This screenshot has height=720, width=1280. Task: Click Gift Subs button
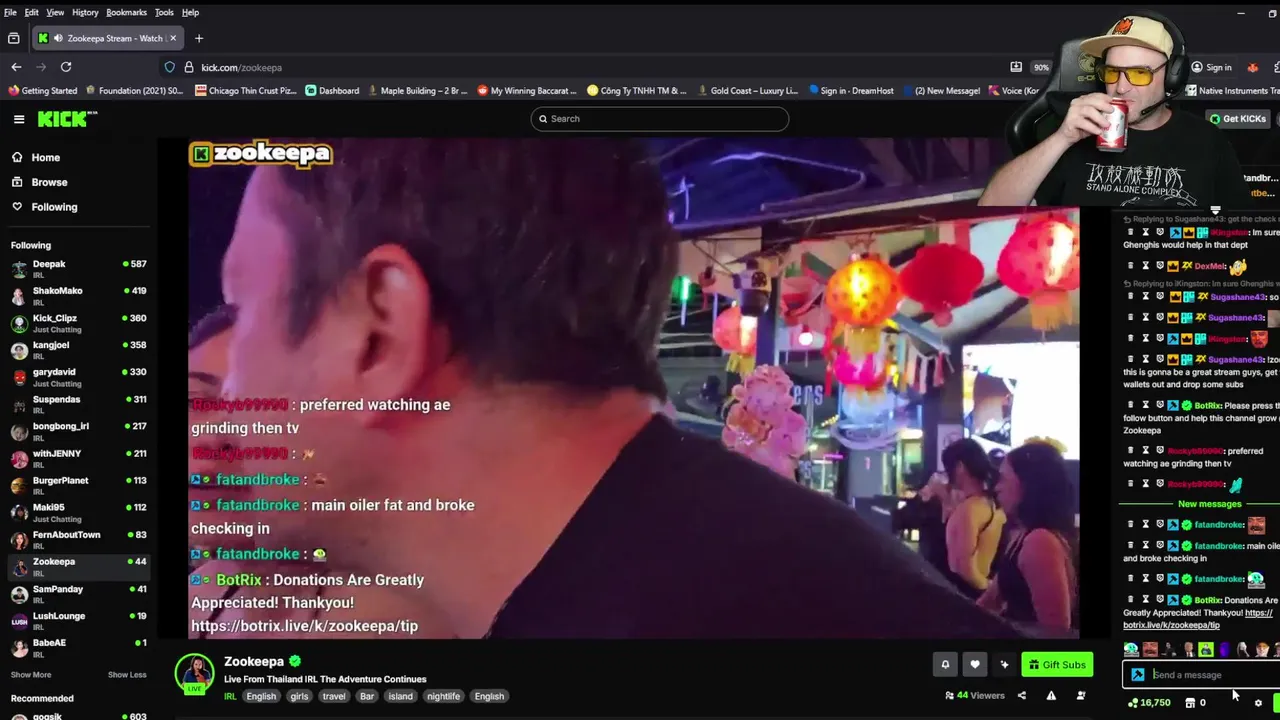click(1057, 664)
